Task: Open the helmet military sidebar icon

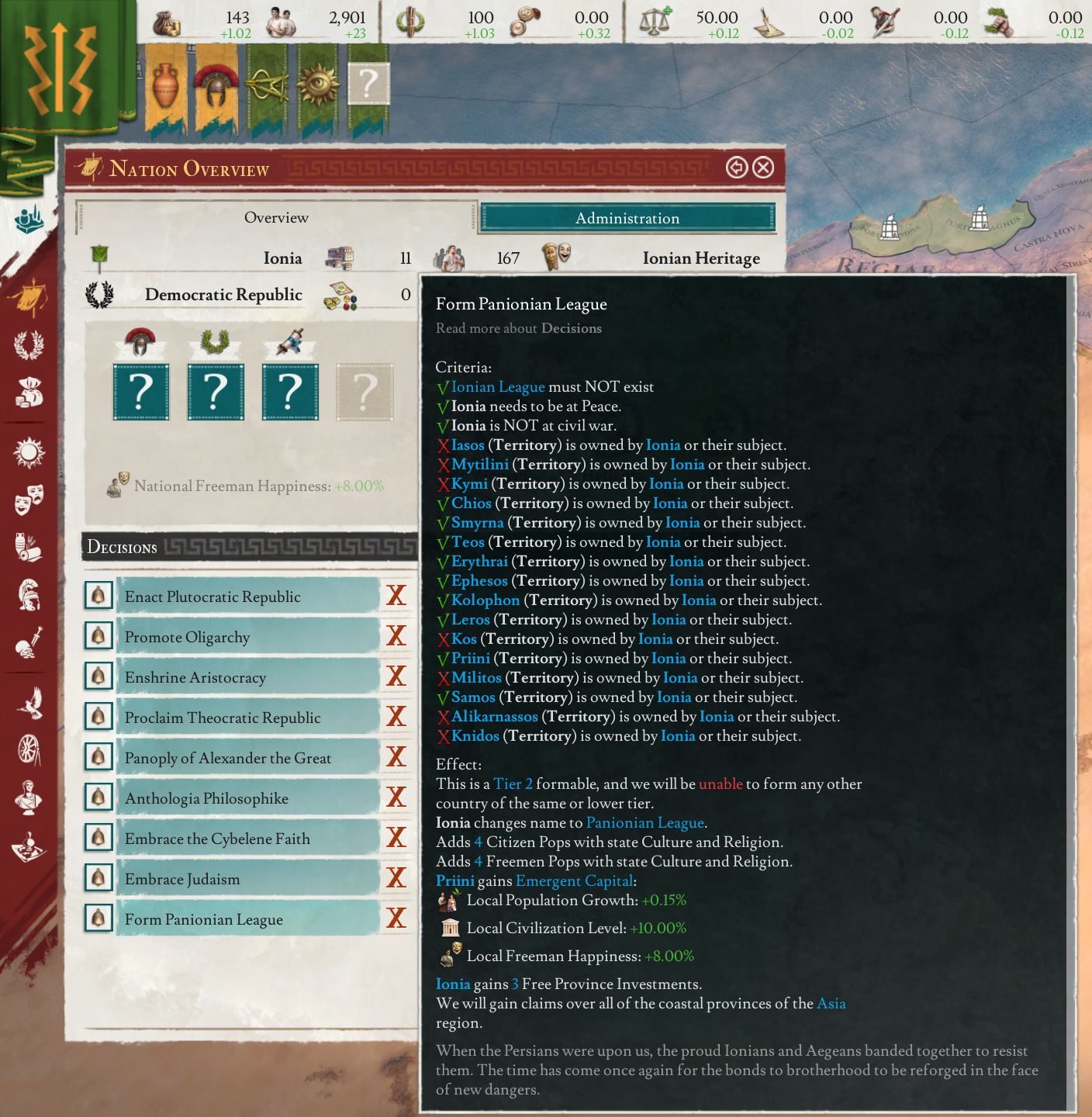Action: click(x=29, y=595)
